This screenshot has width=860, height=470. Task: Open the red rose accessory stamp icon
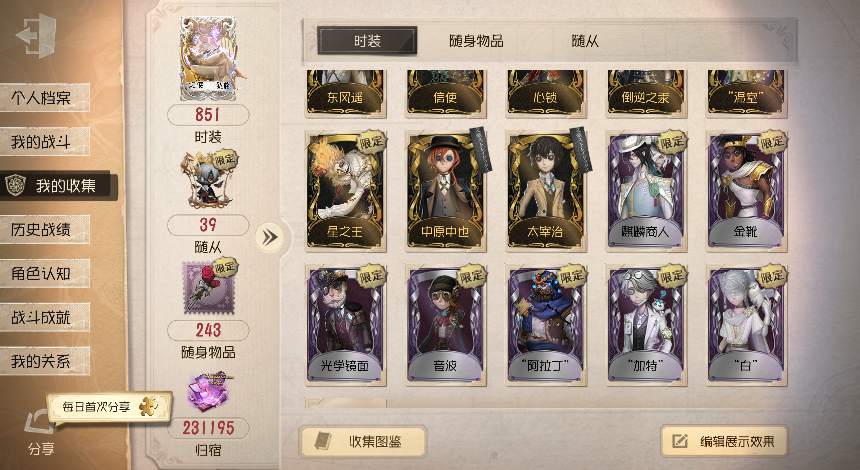208,286
